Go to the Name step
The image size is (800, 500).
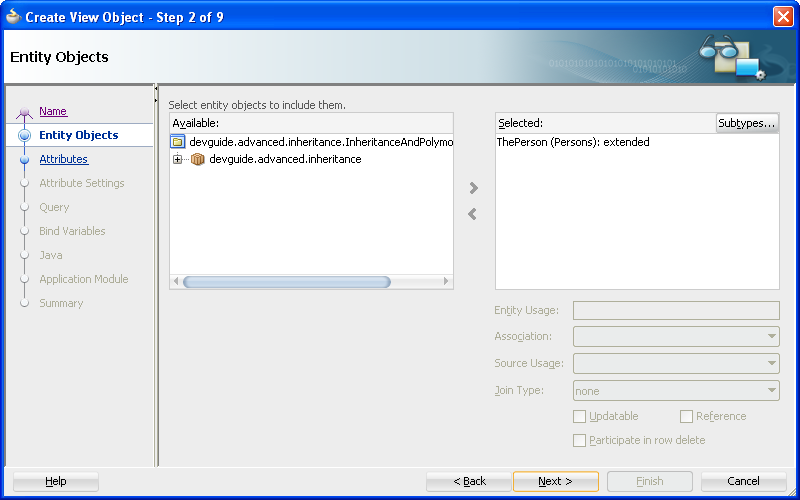(x=53, y=111)
